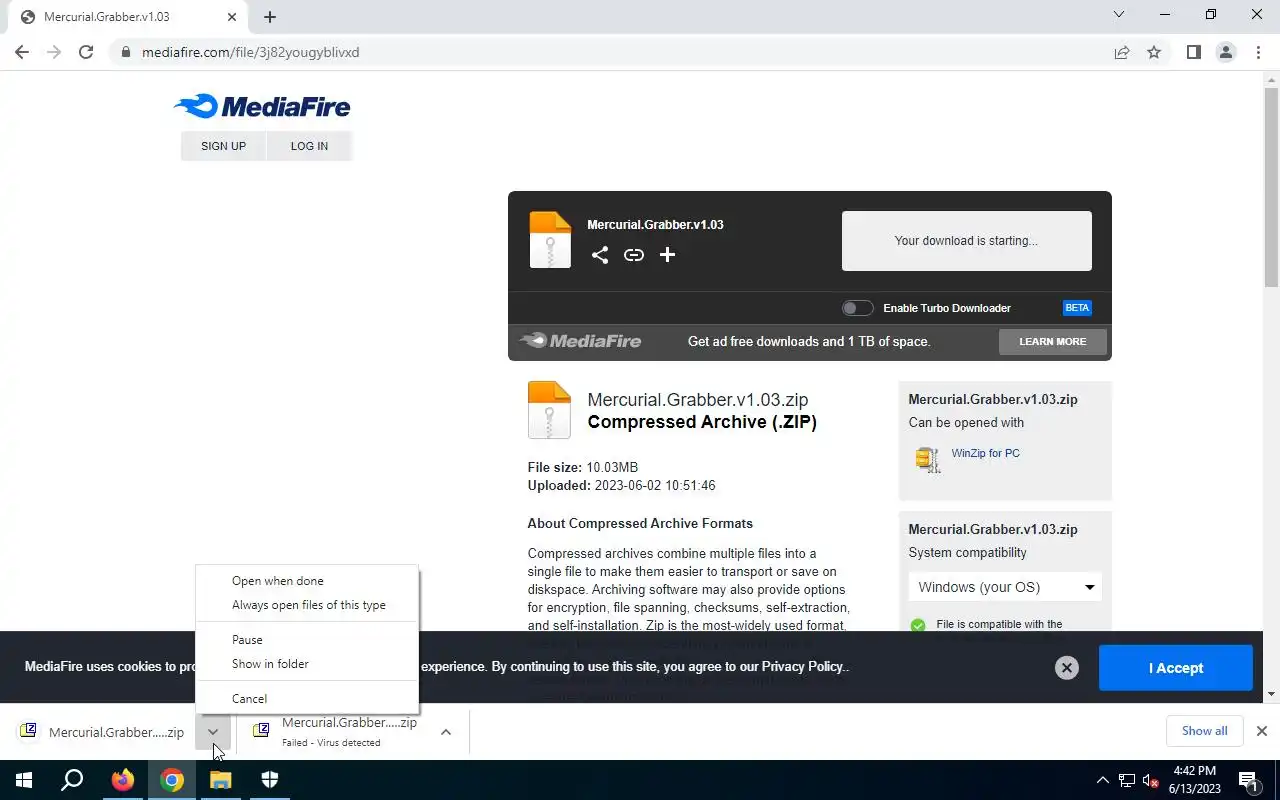Choose 'Always open files of this type'
The image size is (1280, 800).
(307, 605)
